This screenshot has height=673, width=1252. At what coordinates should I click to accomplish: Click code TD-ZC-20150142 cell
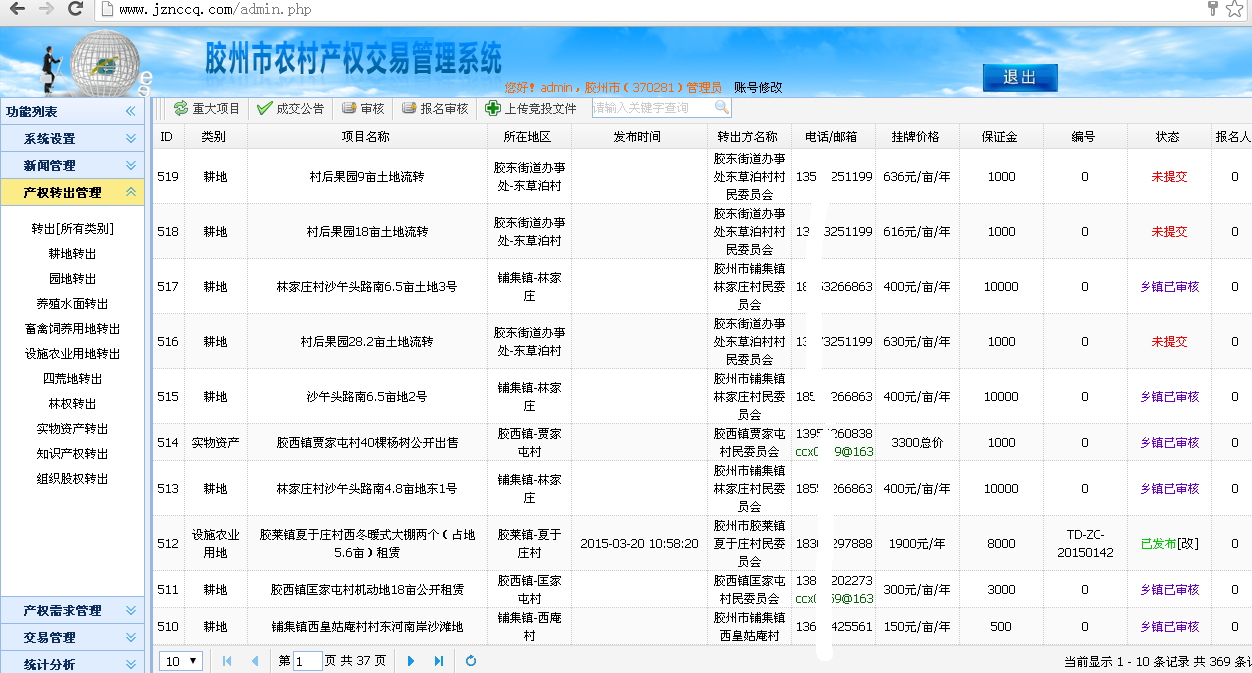tap(1085, 544)
